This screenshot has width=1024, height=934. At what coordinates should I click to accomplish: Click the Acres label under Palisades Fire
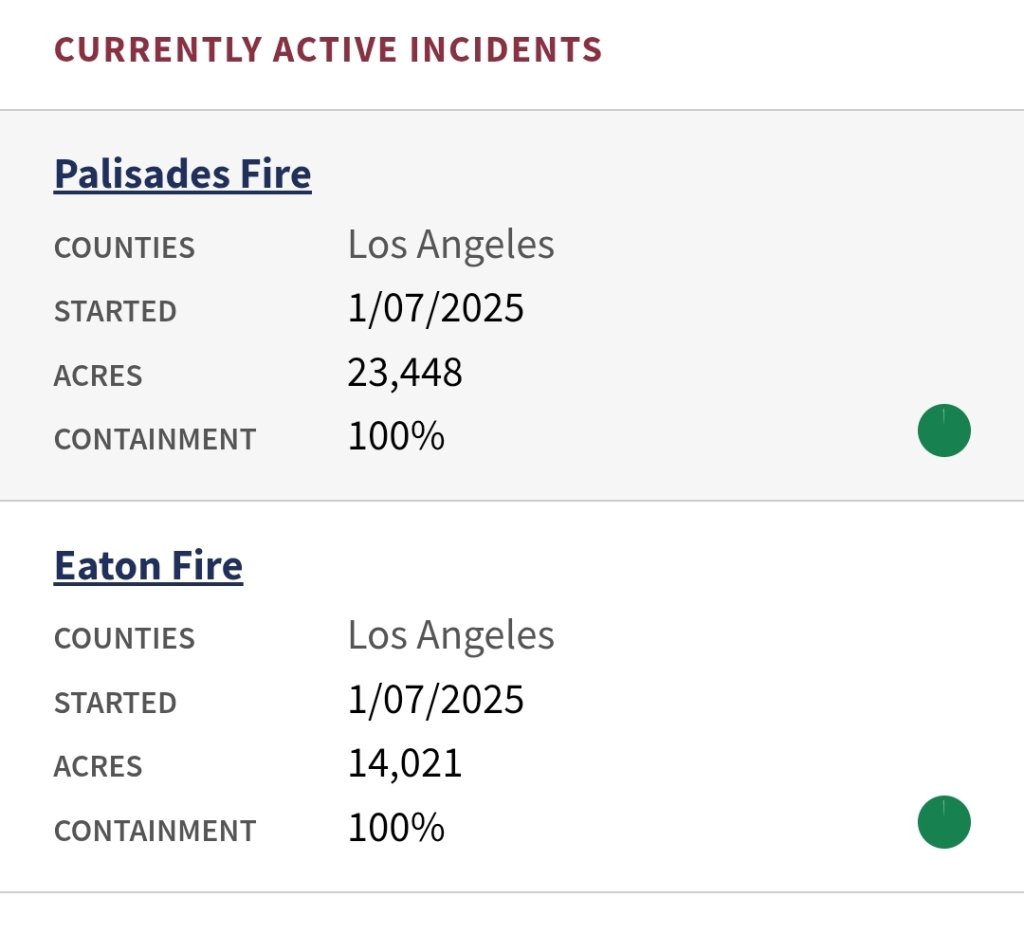click(98, 376)
